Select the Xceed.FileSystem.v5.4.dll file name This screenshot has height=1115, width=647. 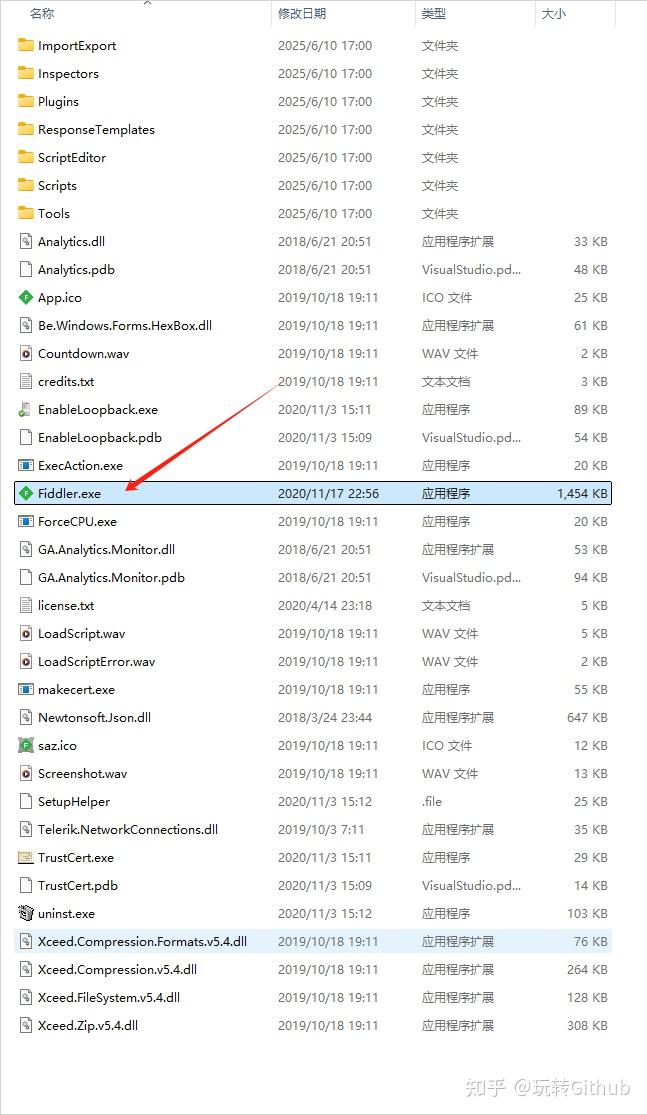click(x=109, y=998)
